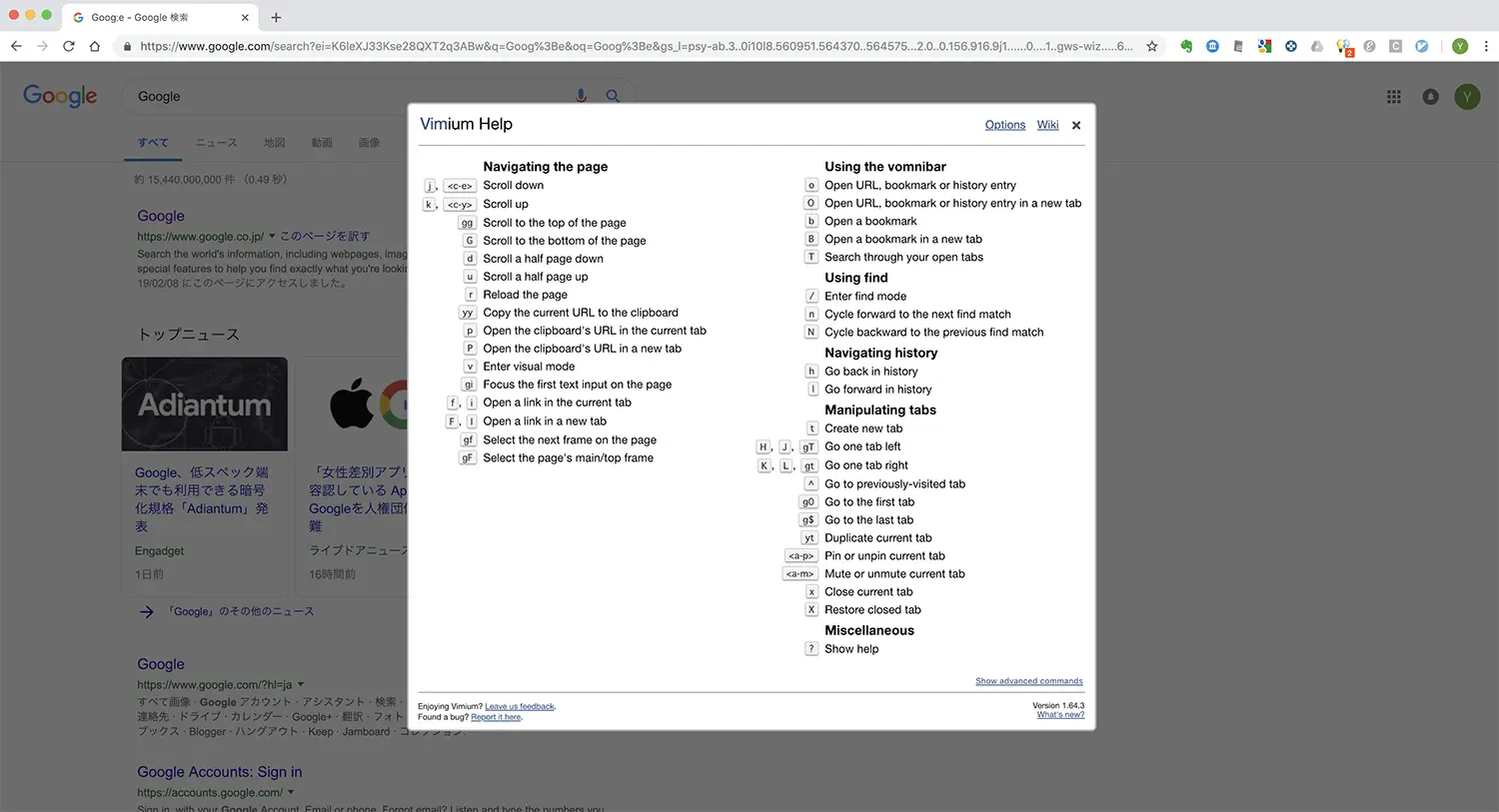Click the 'Restore closed tab' text
The height and width of the screenshot is (812, 1499).
[x=872, y=610]
